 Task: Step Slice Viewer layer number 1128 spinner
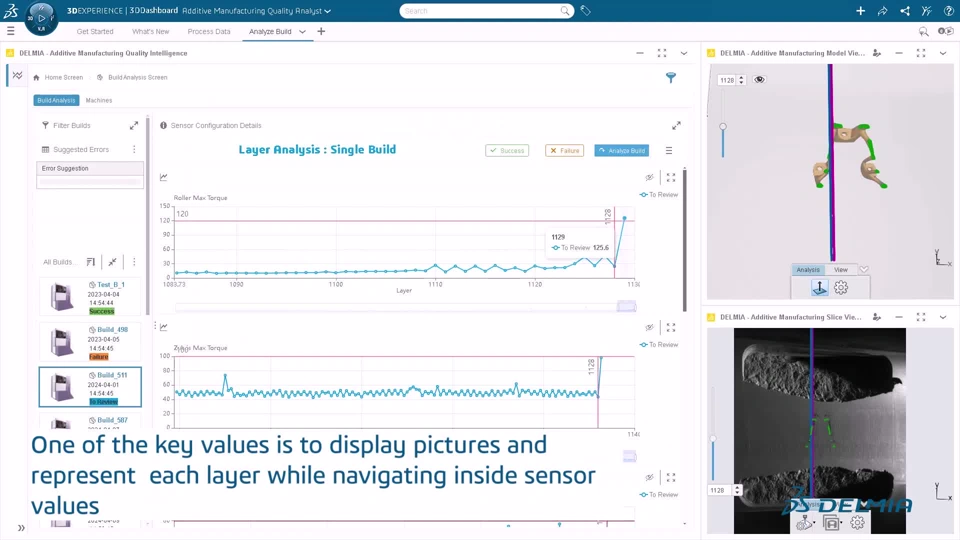pos(737,490)
